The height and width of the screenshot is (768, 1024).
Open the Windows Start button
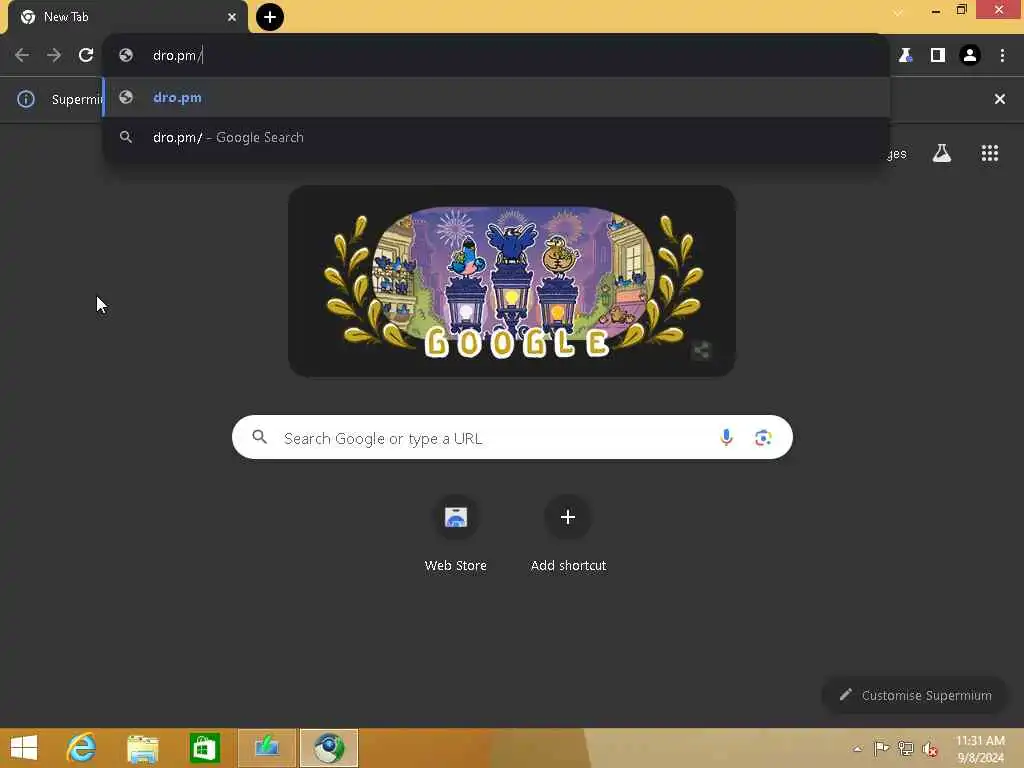click(24, 748)
